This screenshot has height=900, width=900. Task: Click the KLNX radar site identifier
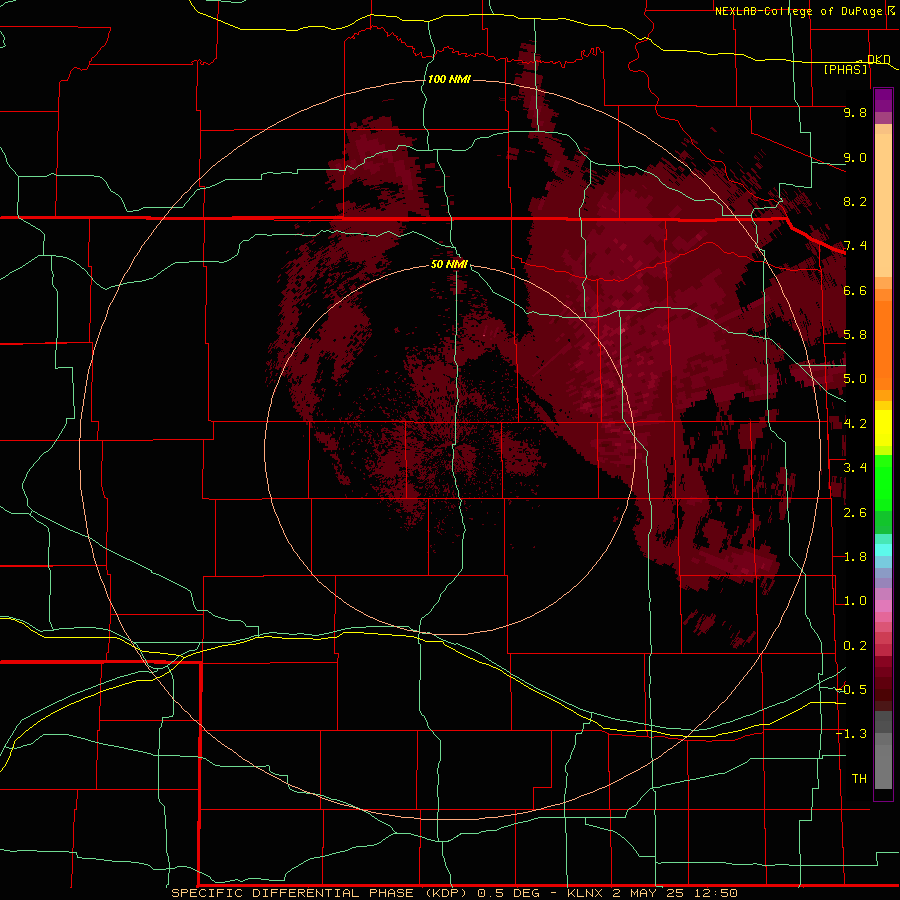(x=585, y=893)
